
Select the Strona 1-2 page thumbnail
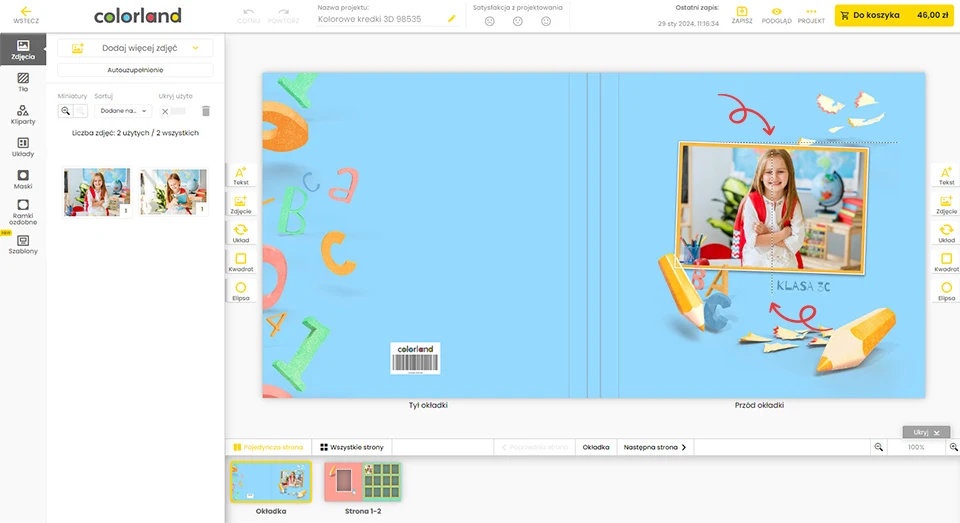tap(362, 482)
